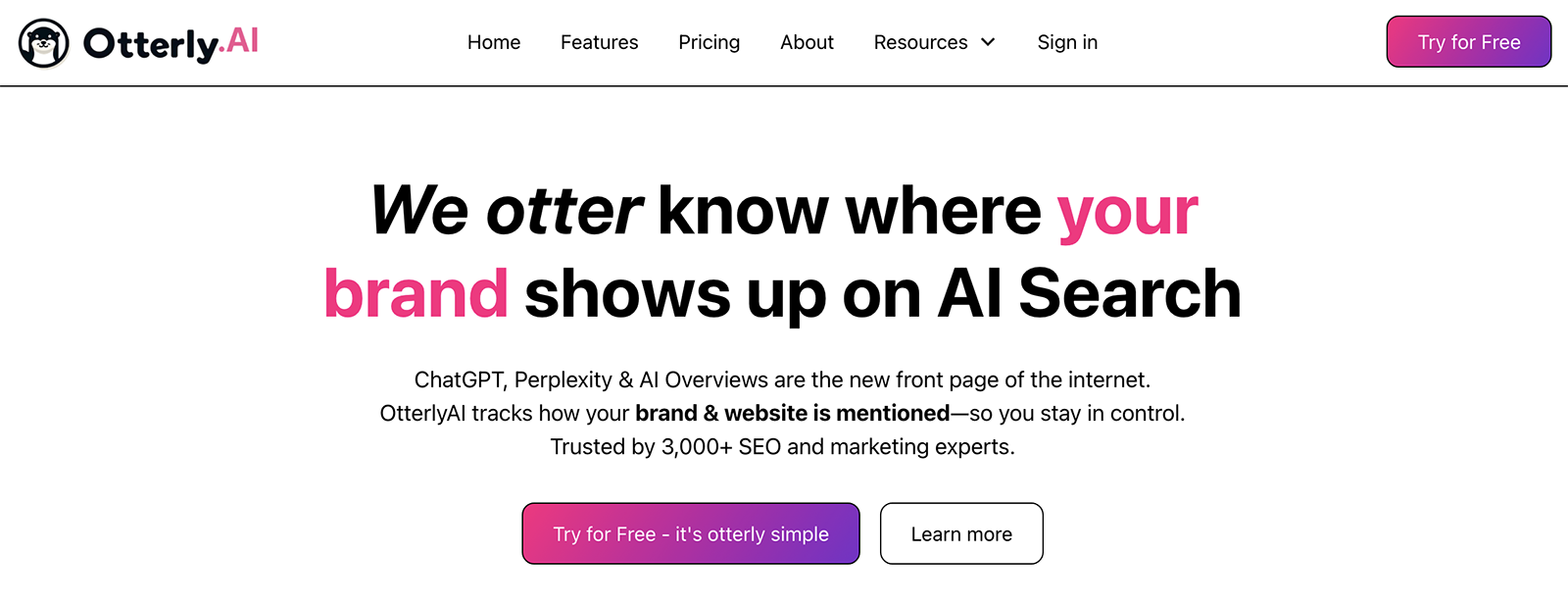Open the Features nav link
This screenshot has width=1568, height=606.
[599, 42]
